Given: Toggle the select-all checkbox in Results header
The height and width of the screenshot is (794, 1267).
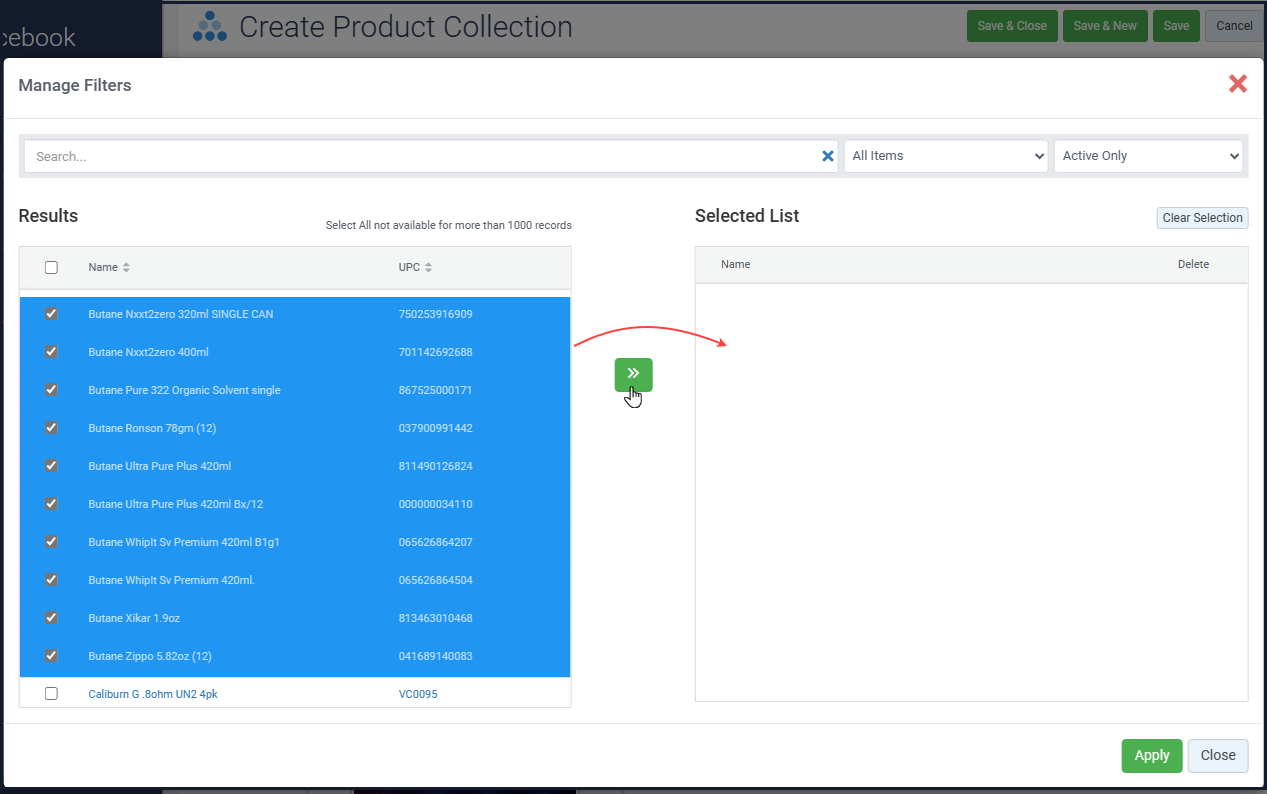Looking at the screenshot, I should pos(51,267).
